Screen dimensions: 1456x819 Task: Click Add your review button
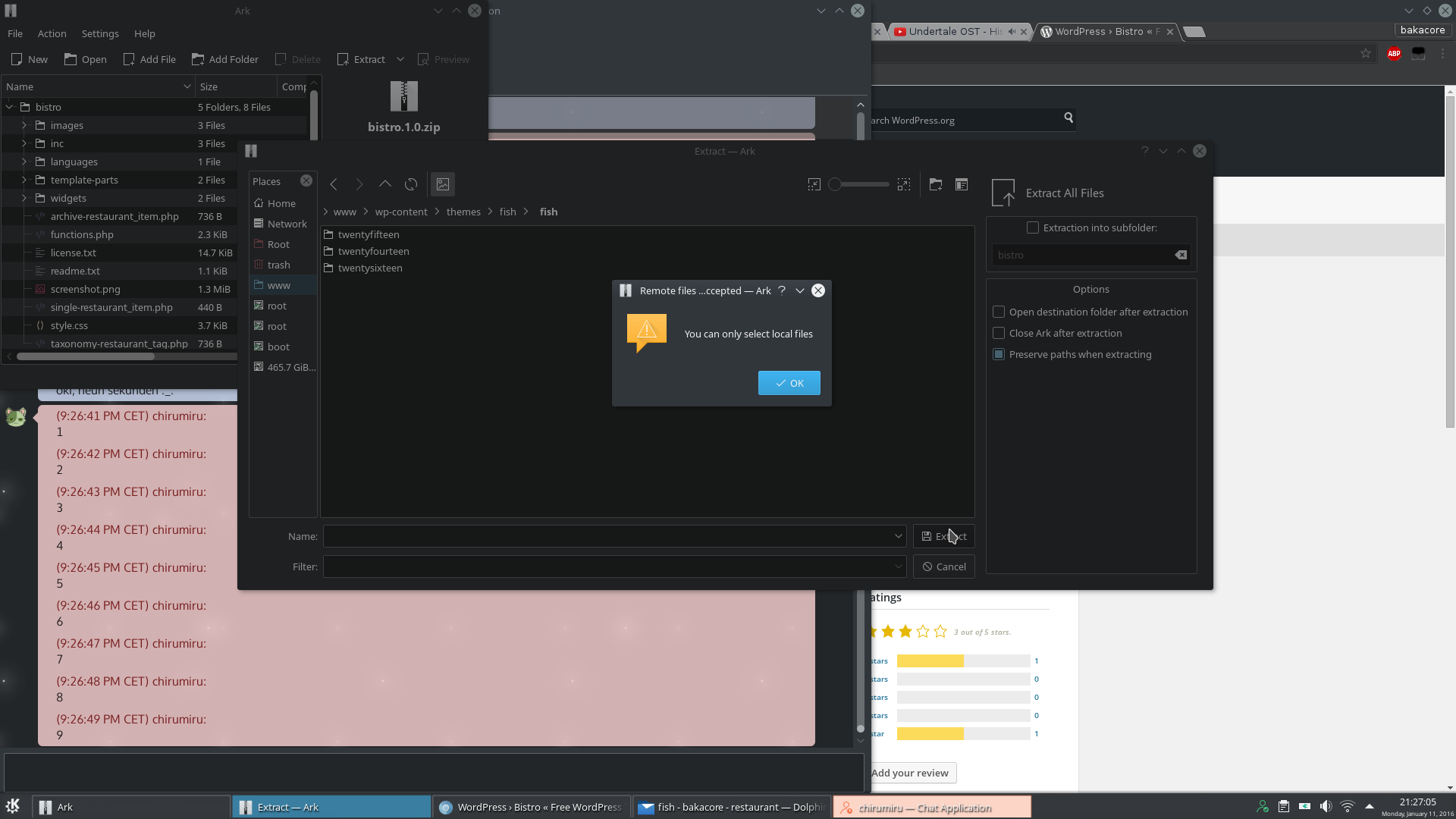(x=910, y=773)
